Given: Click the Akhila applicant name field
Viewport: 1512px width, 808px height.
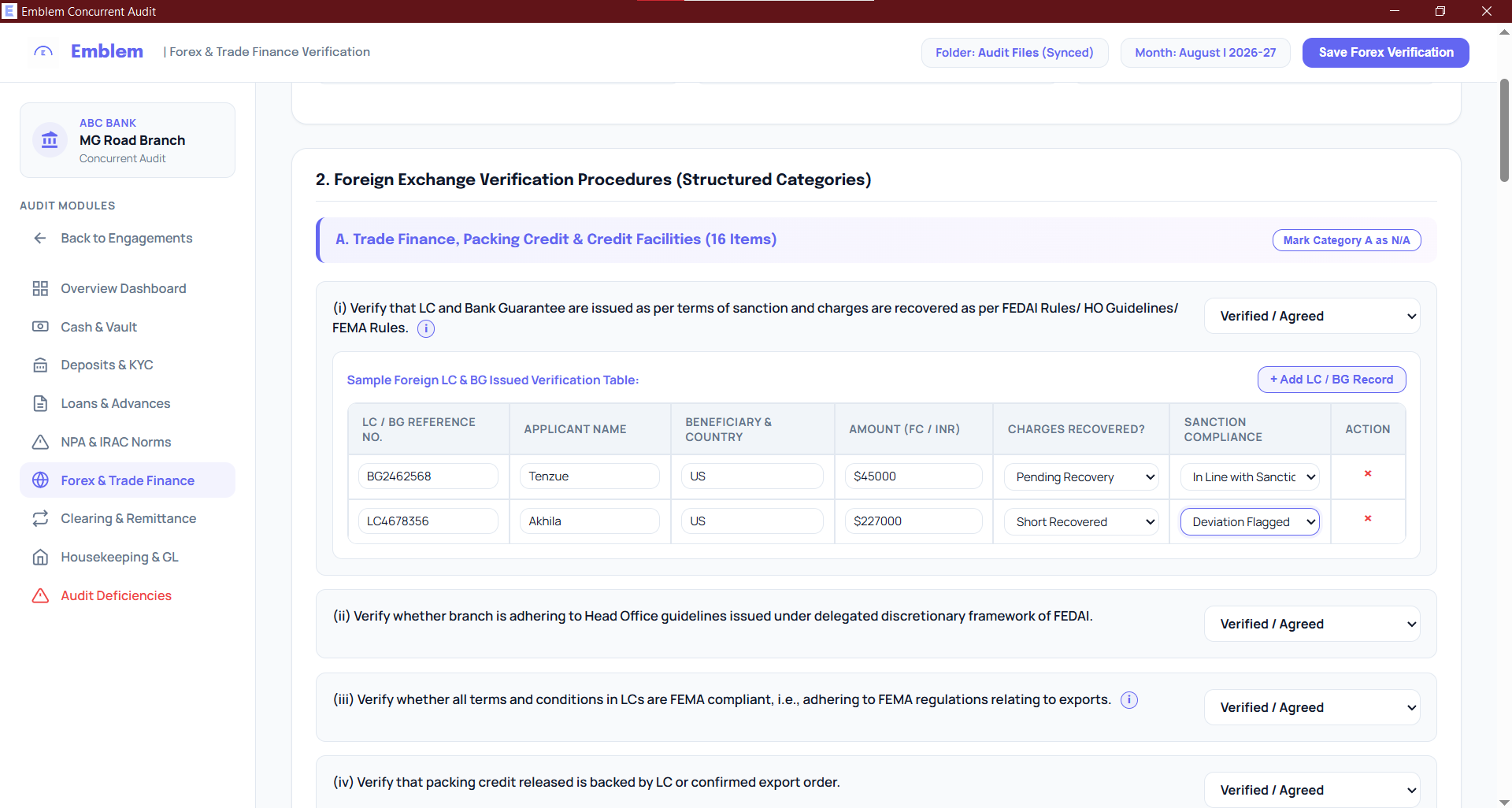Looking at the screenshot, I should pos(590,521).
